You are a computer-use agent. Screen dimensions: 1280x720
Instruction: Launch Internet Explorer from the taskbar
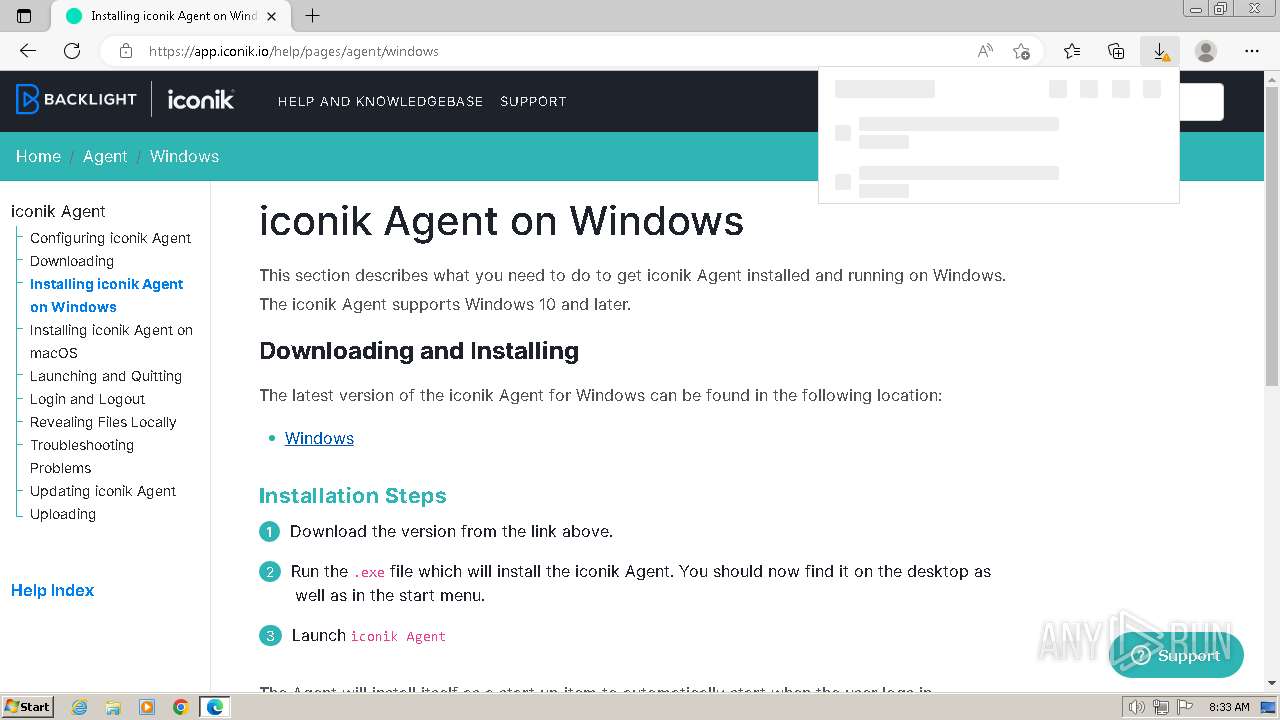[x=79, y=707]
